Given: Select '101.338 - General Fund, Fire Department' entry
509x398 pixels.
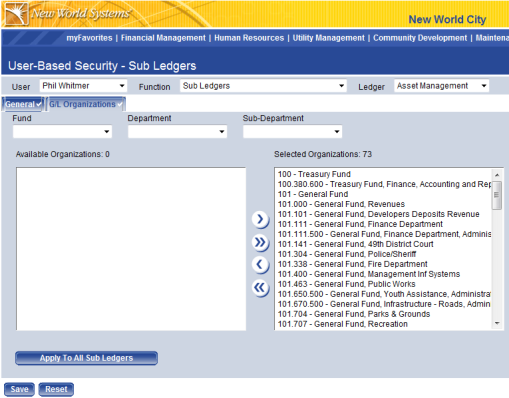Looking at the screenshot, I should tap(383, 264).
